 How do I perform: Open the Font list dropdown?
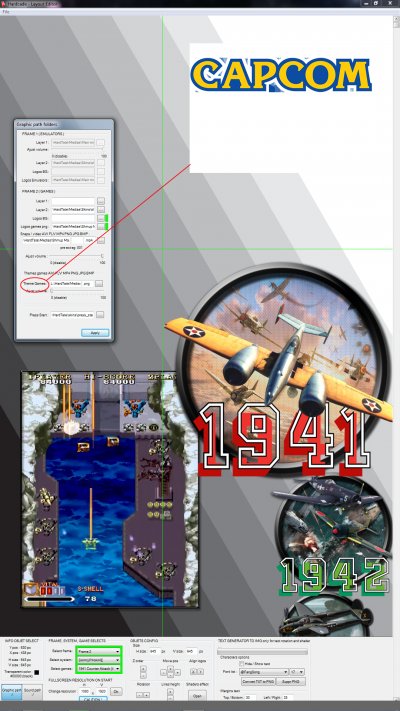point(264,672)
